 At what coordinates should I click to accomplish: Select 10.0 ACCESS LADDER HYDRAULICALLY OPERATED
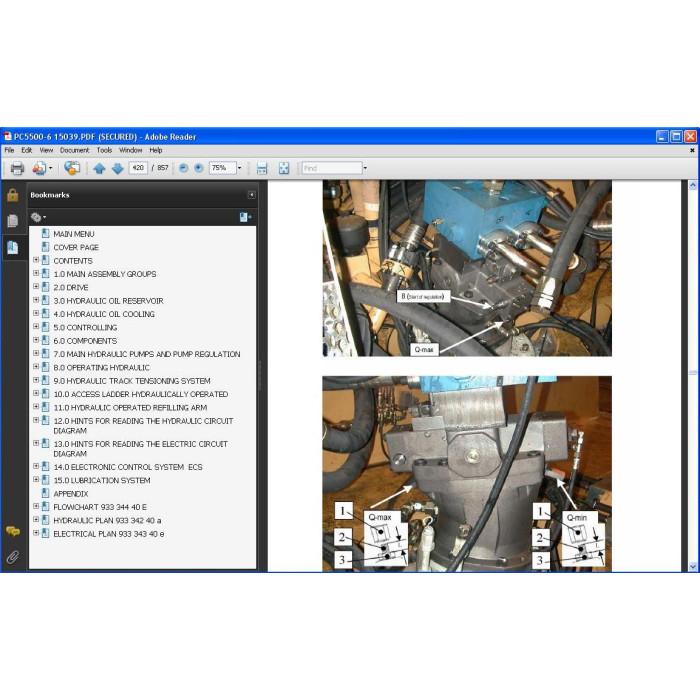pyautogui.click(x=141, y=395)
